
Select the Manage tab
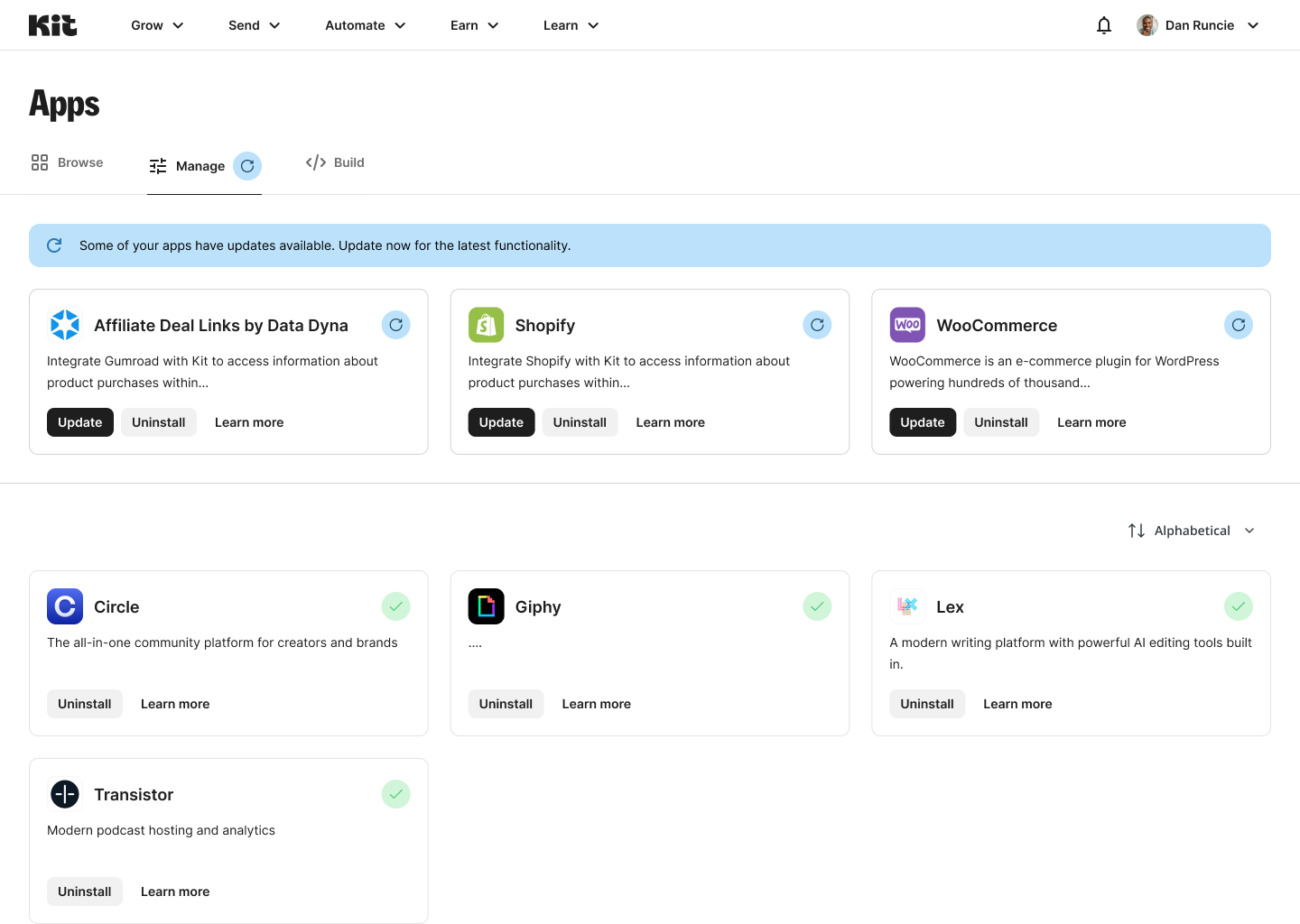(204, 167)
